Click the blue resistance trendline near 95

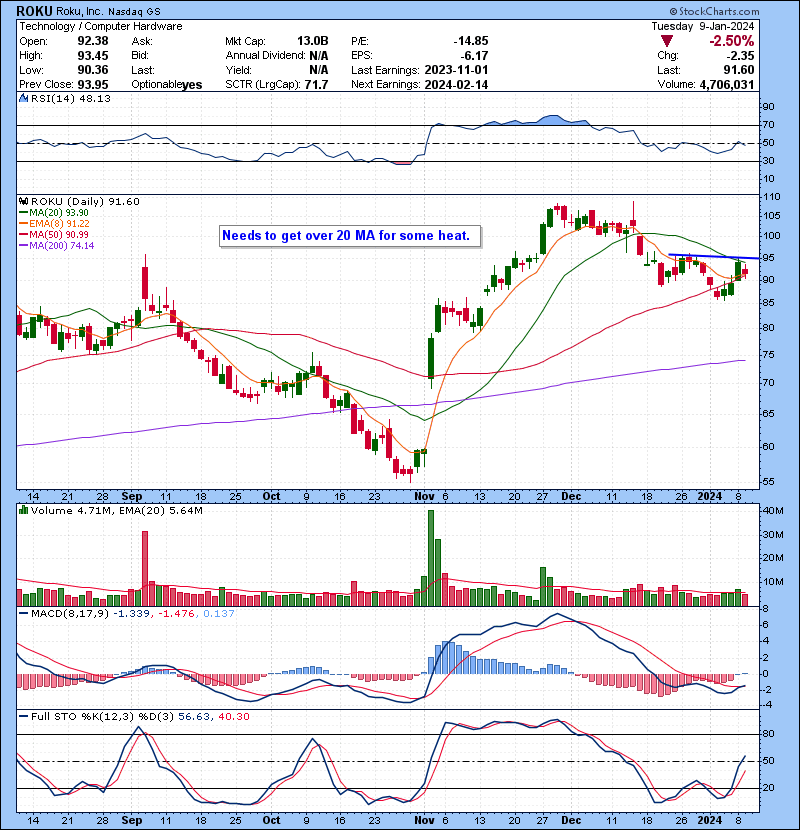714,257
